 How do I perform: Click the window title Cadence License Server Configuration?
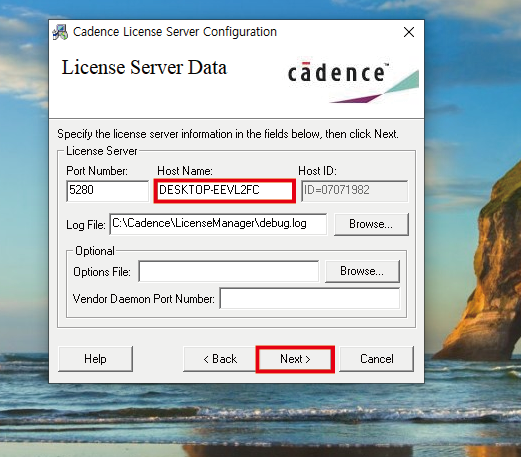tap(175, 32)
